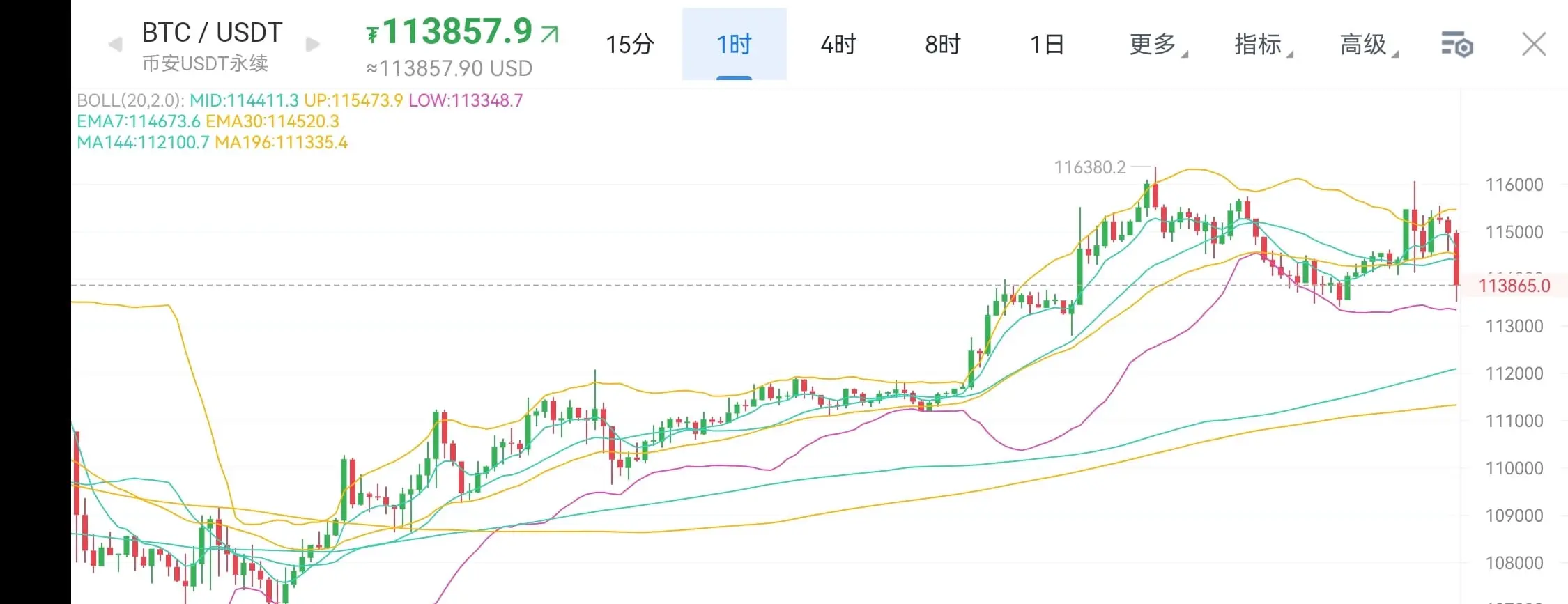The height and width of the screenshot is (604, 1568).
Task: Open 高级 advanced dropdown
Action: pyautogui.click(x=1369, y=45)
